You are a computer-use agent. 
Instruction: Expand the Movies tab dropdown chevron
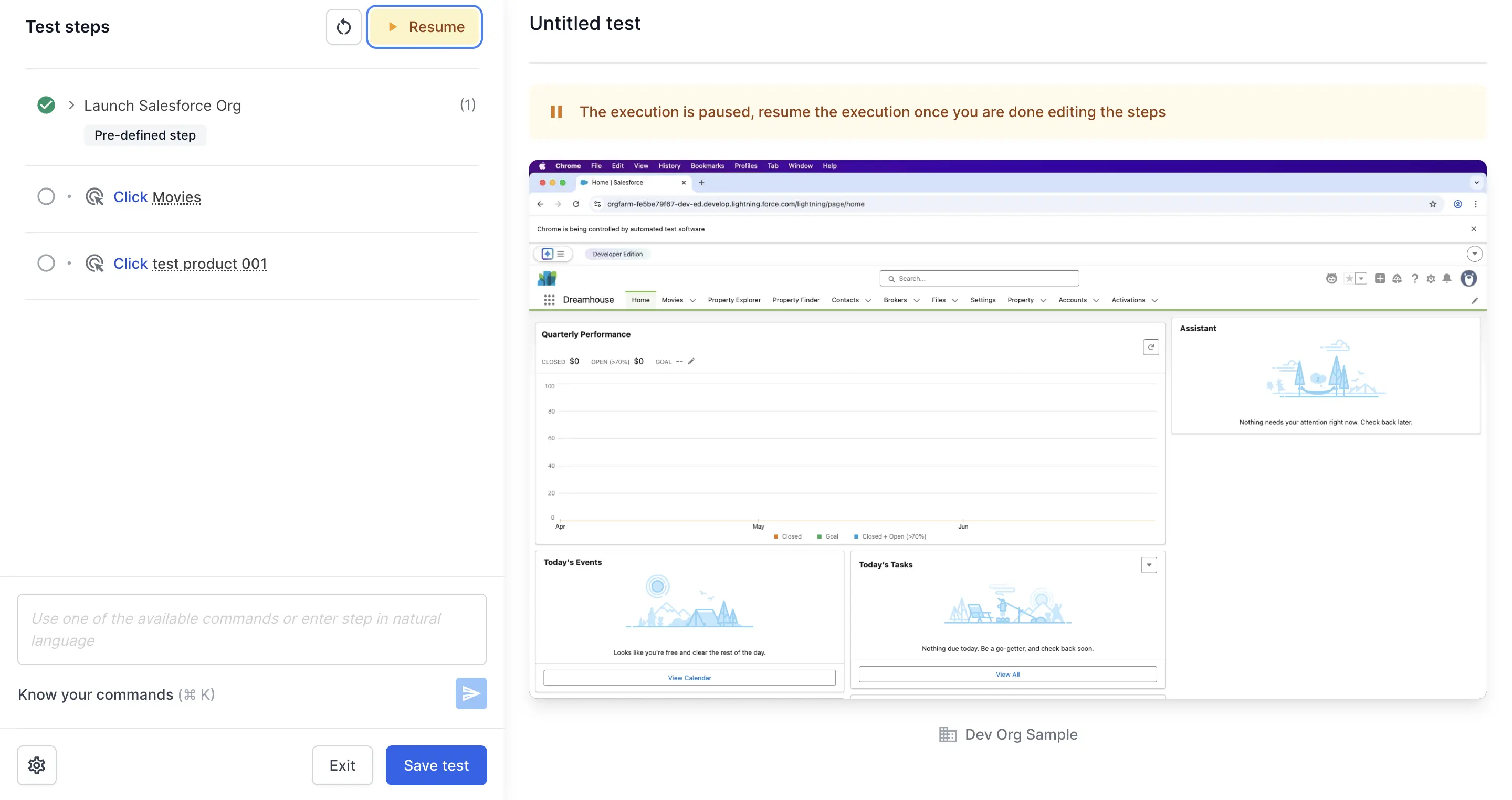692,300
